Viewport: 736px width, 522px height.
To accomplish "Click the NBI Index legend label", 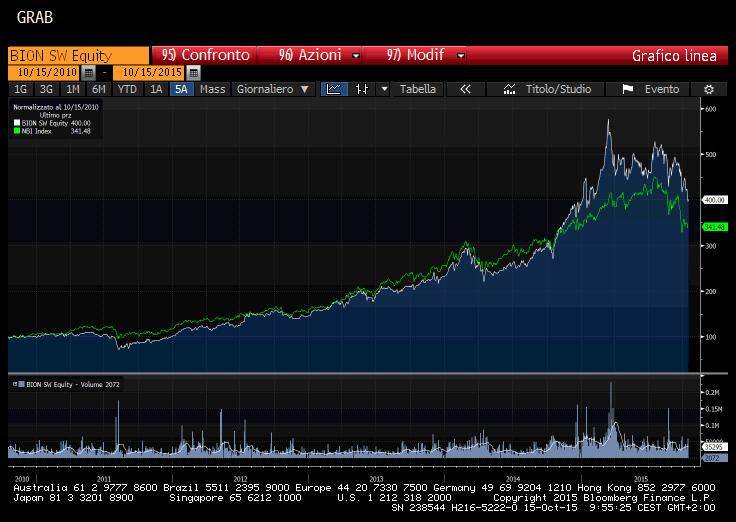I will coord(37,131).
